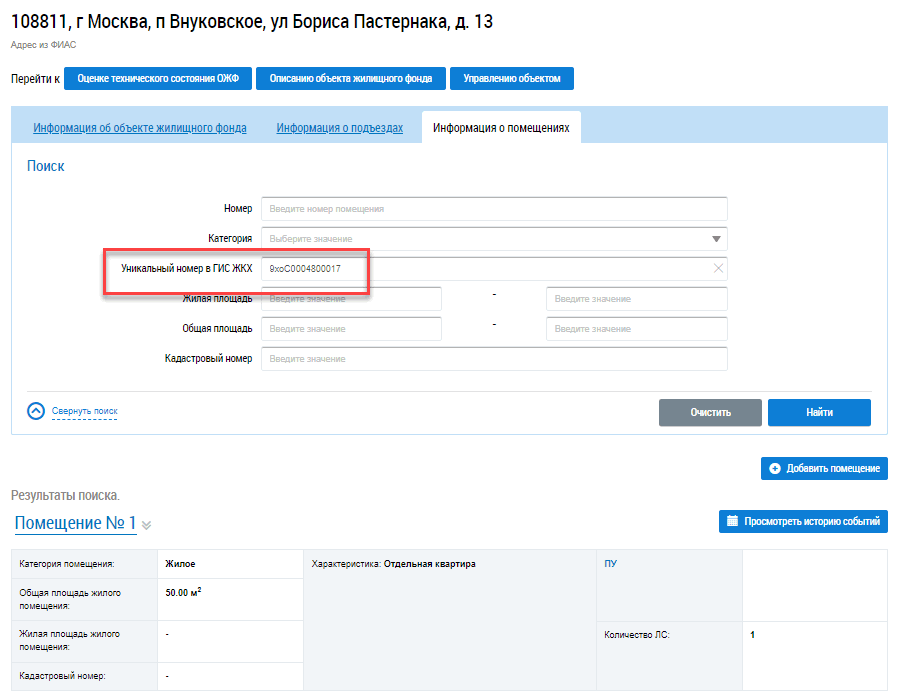This screenshot has height=694, width=899.
Task: Click the Найти button
Action: coord(819,412)
